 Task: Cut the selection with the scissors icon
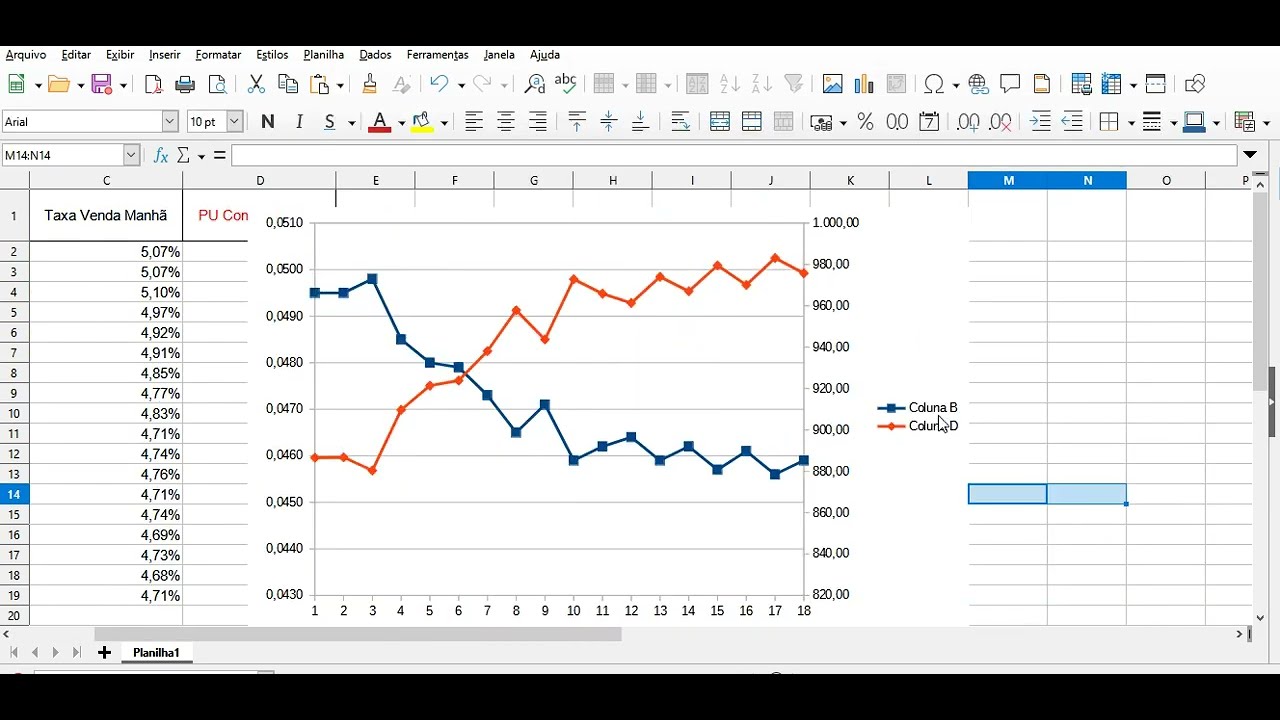pos(256,84)
